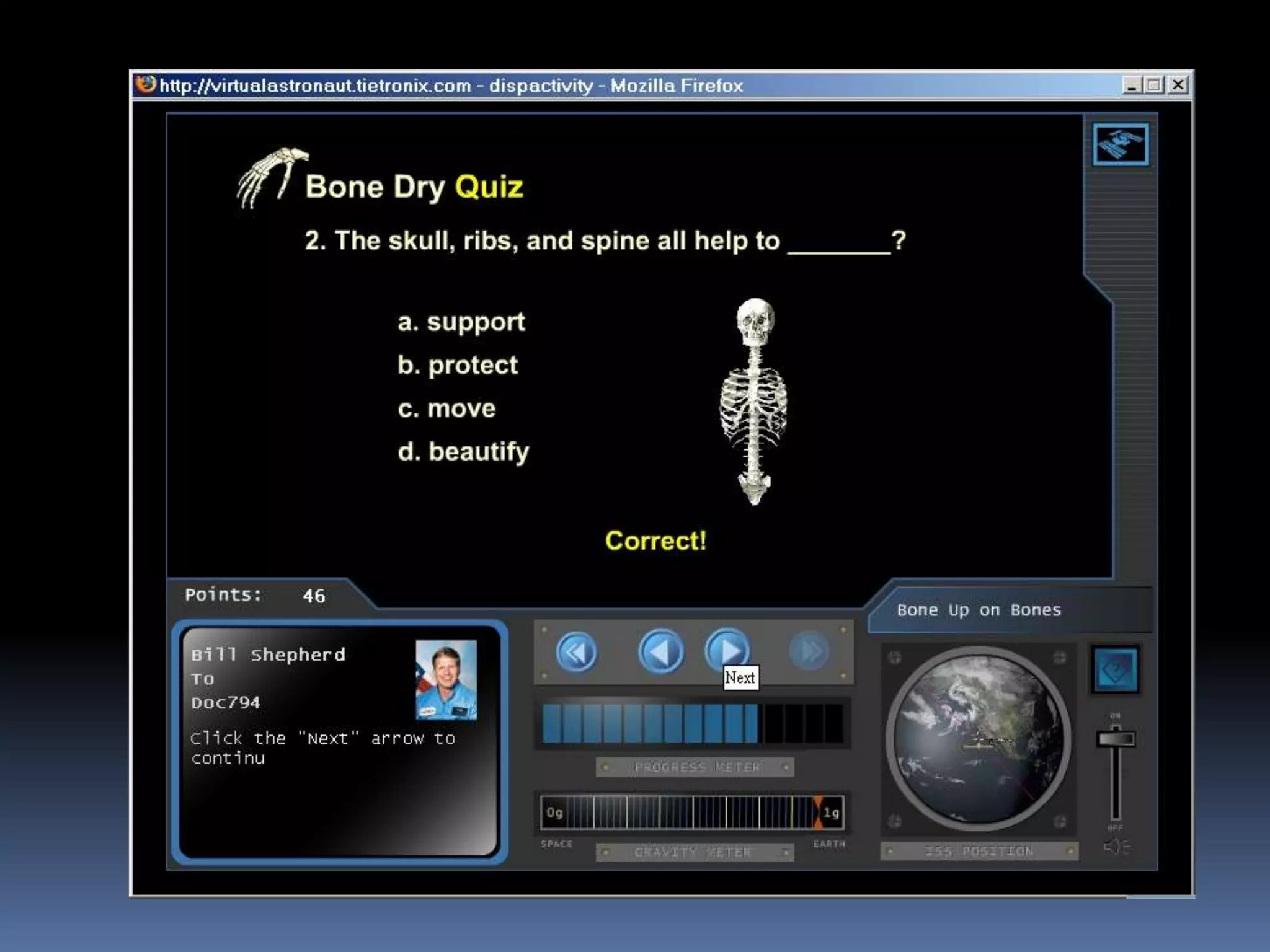Screen dimensions: 1270x952
Task: Click the 'Click the Next arrow' instruction text
Action: pyautogui.click(x=322, y=748)
